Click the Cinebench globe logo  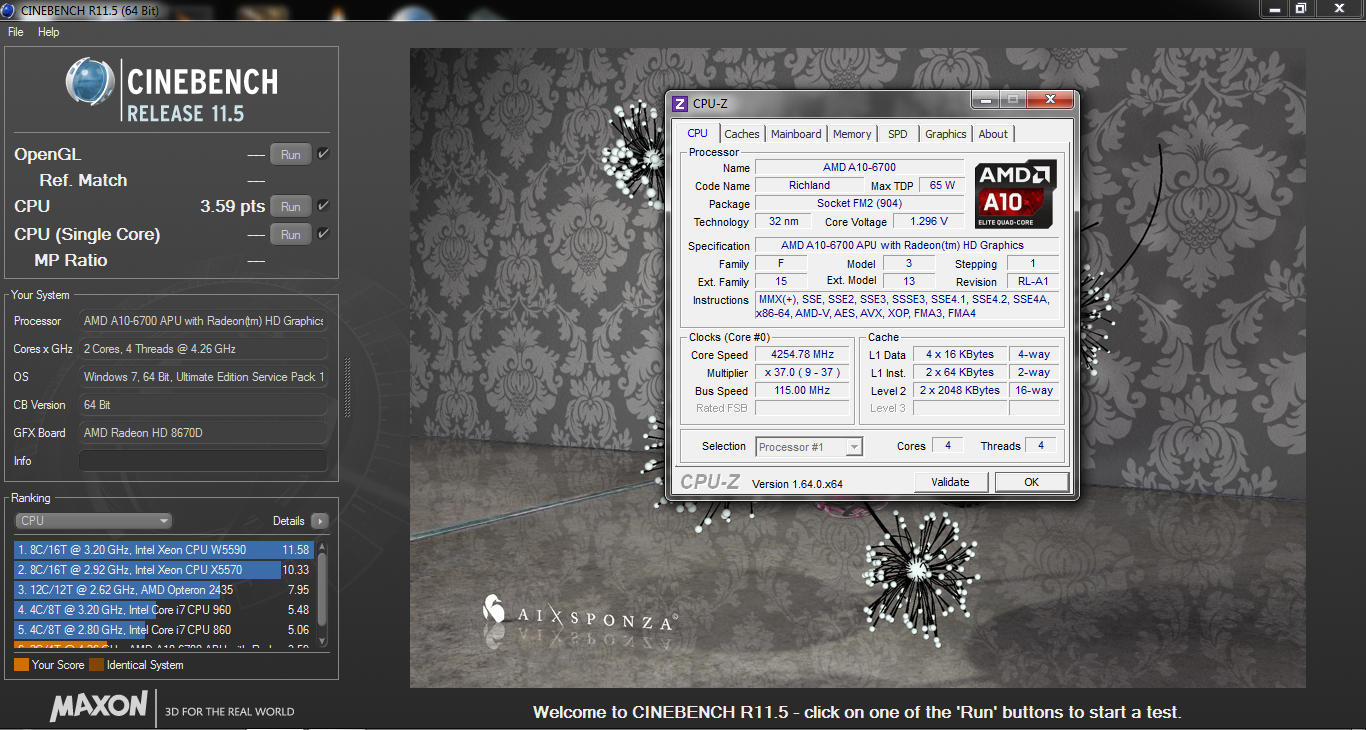90,81
